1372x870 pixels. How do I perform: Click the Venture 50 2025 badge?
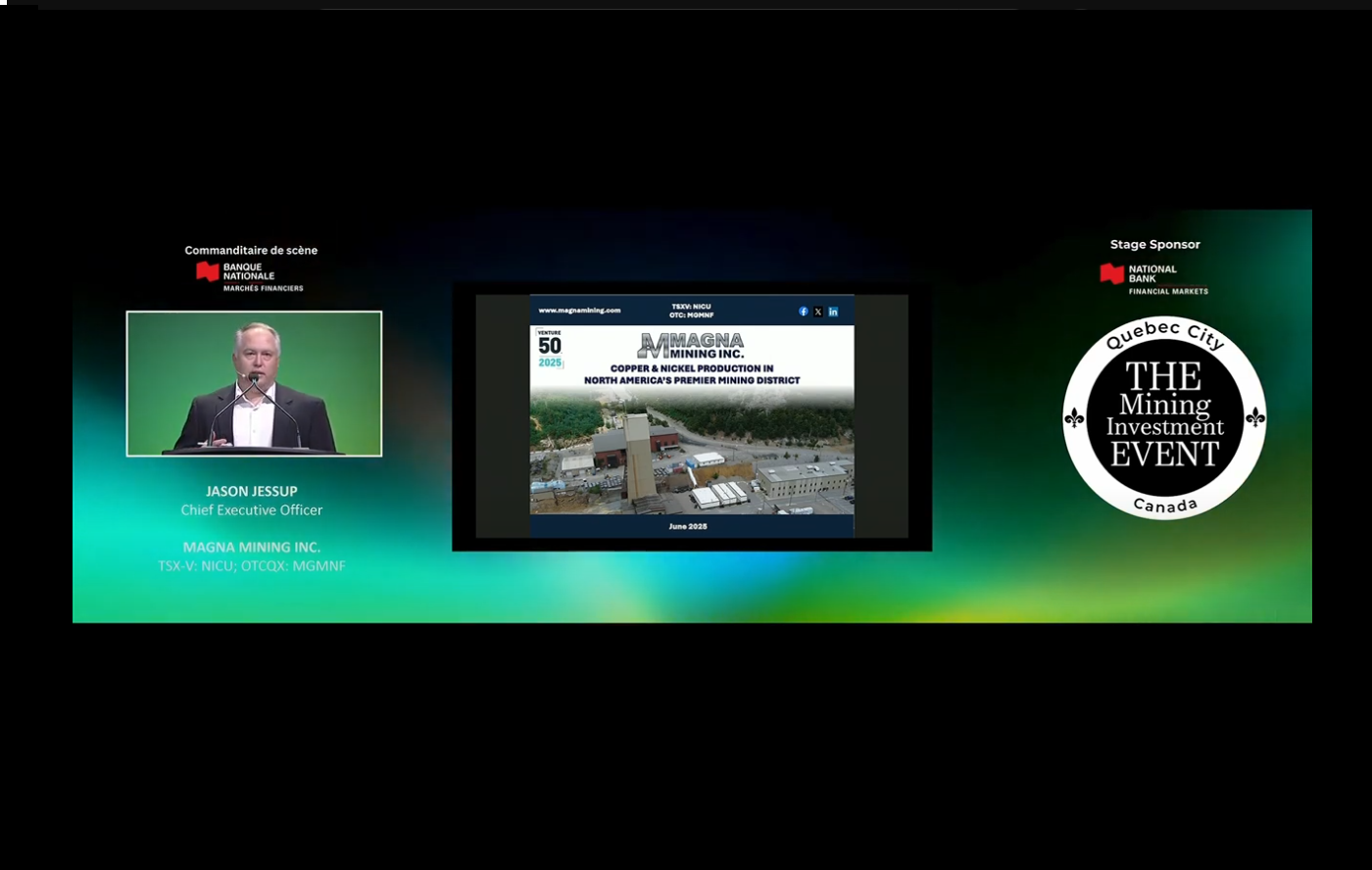pyautogui.click(x=550, y=349)
